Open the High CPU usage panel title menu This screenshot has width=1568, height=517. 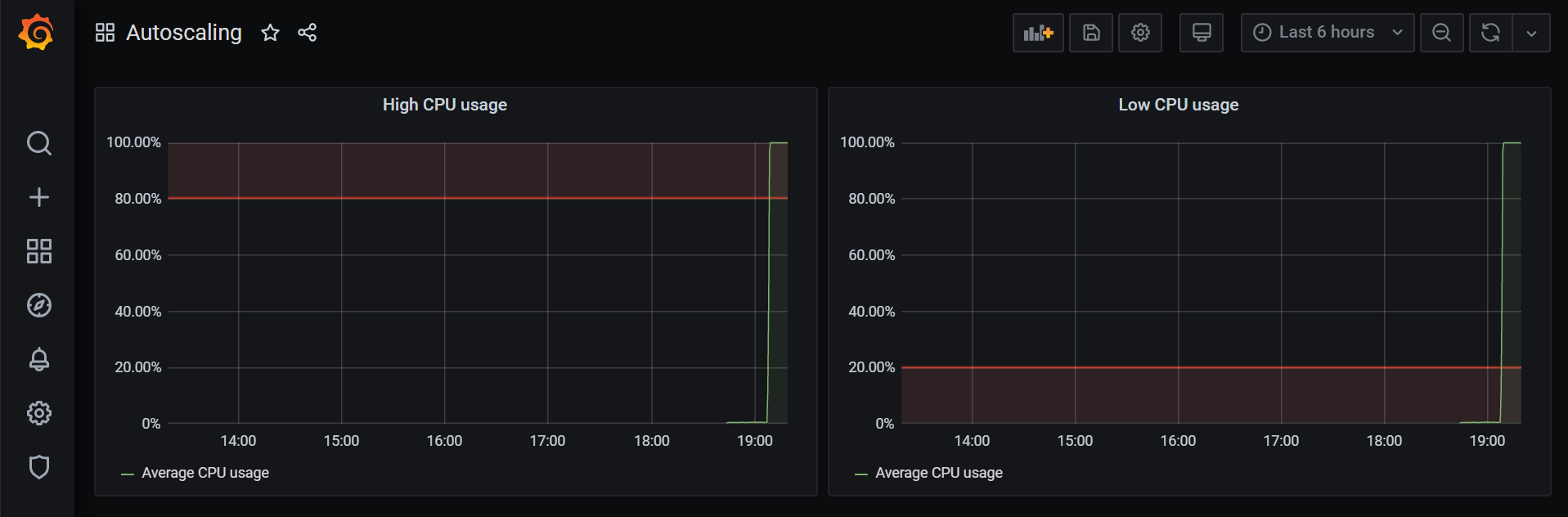click(444, 105)
